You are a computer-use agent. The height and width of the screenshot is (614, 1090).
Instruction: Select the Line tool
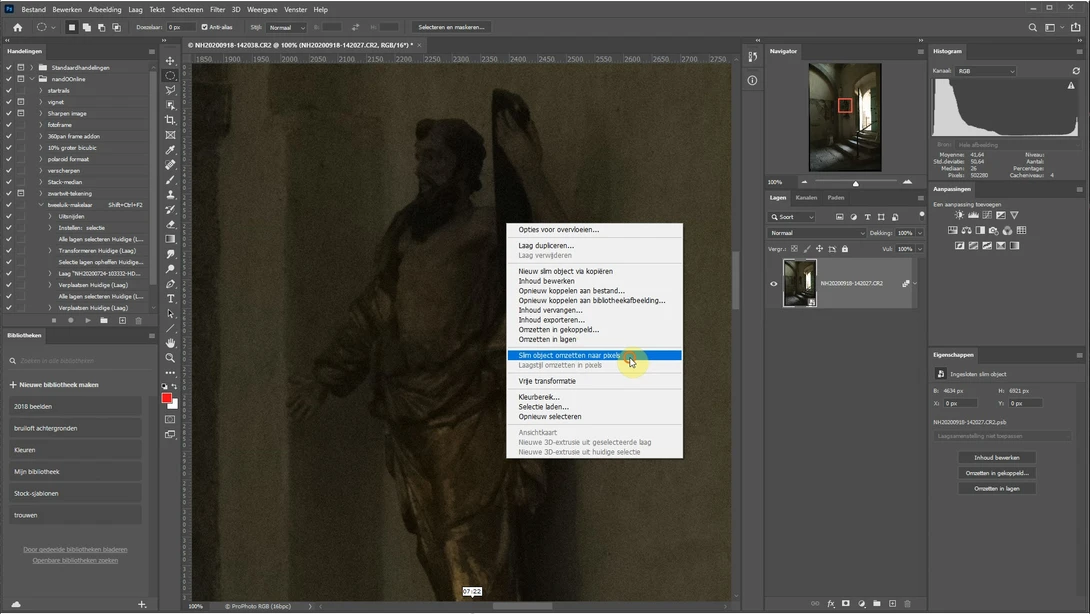click(170, 328)
